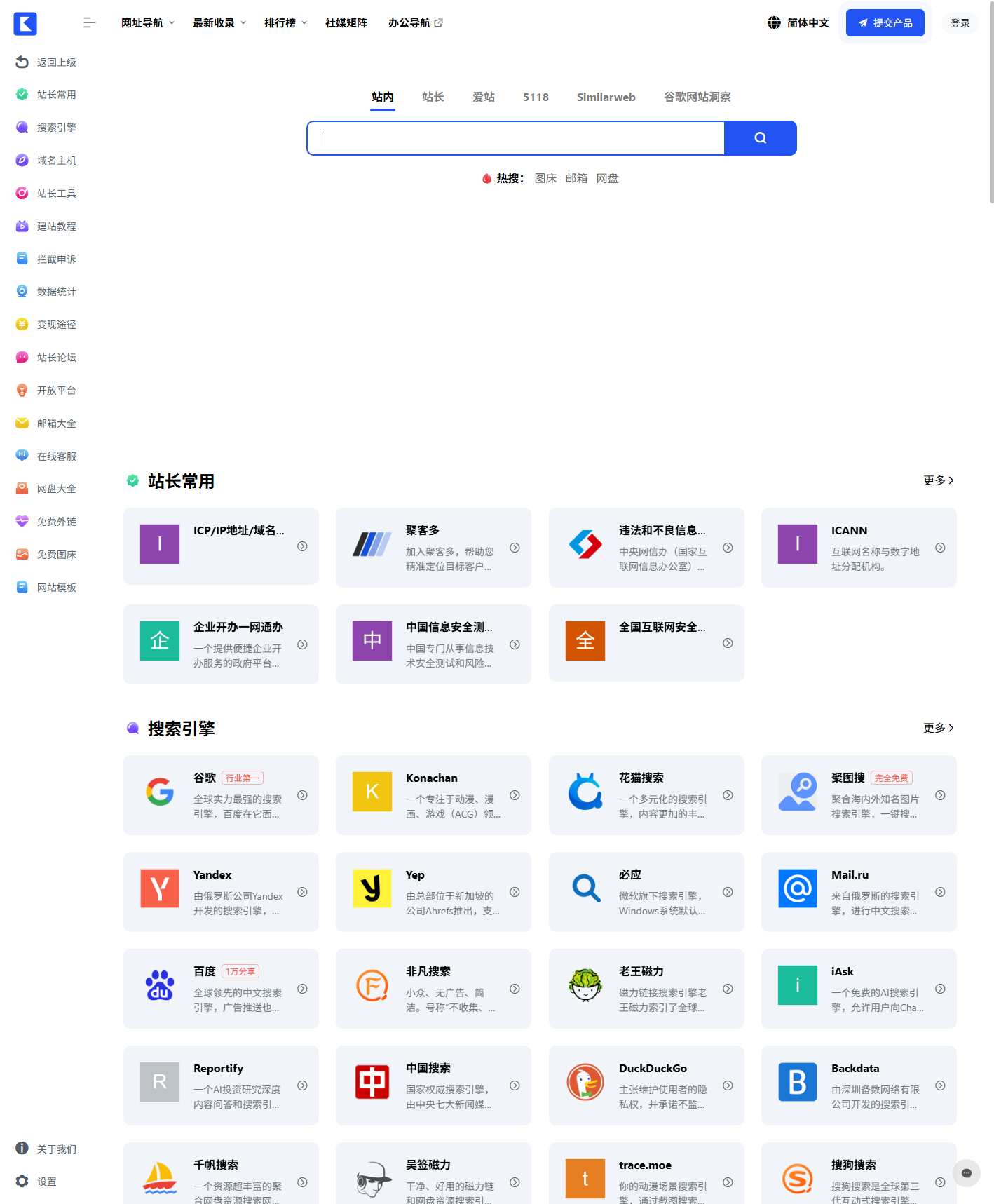
Task: Focus the main search input field
Action: [516, 138]
